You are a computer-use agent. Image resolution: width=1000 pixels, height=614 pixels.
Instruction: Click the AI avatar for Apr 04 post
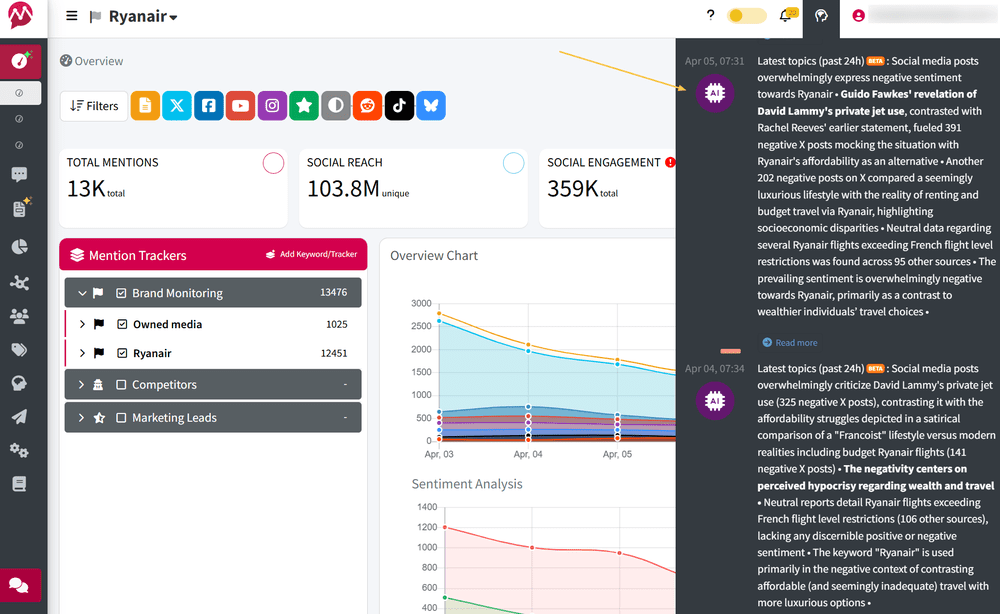tap(715, 401)
